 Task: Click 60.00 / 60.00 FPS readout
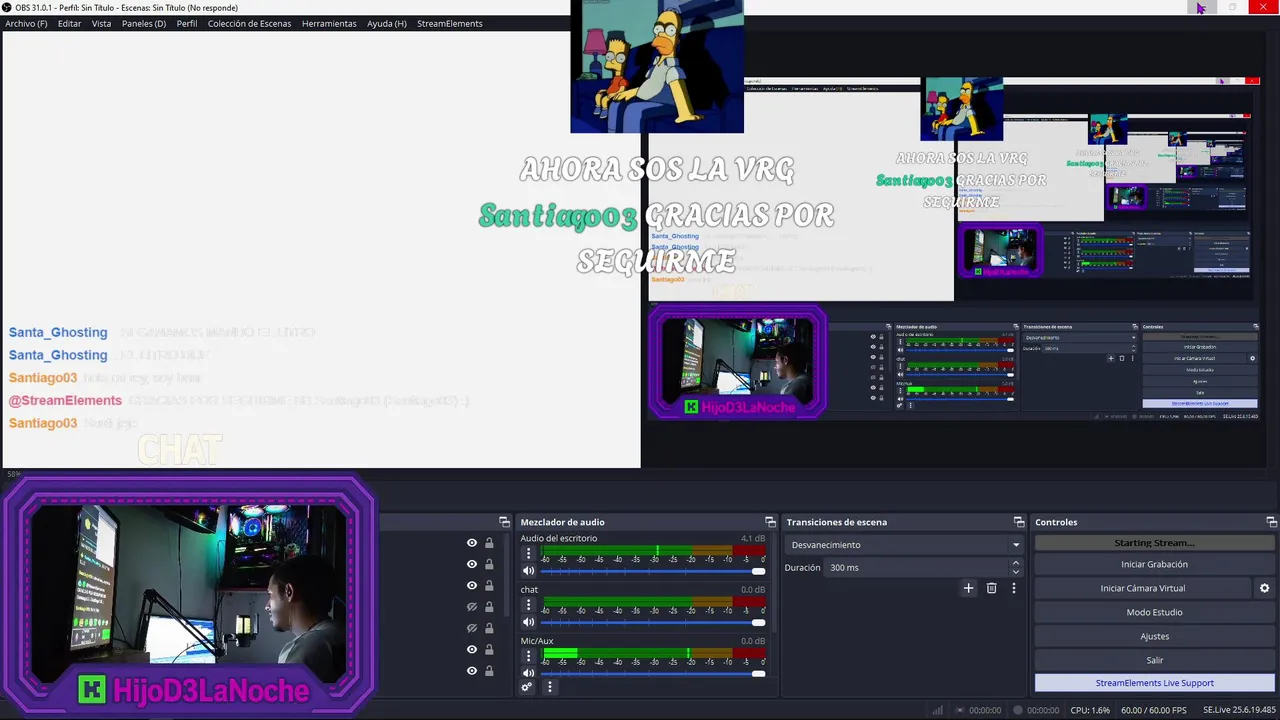coord(1152,710)
